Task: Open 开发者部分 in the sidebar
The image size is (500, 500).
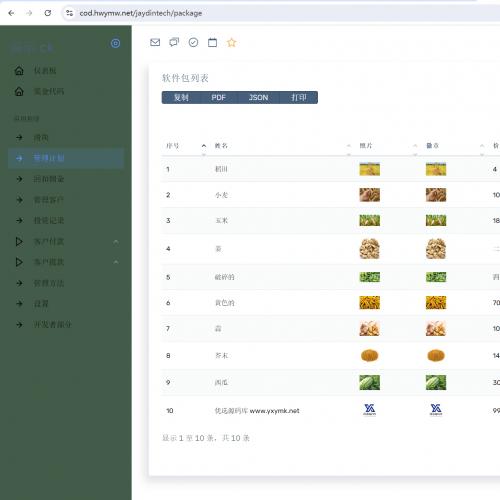Action: tap(53, 324)
